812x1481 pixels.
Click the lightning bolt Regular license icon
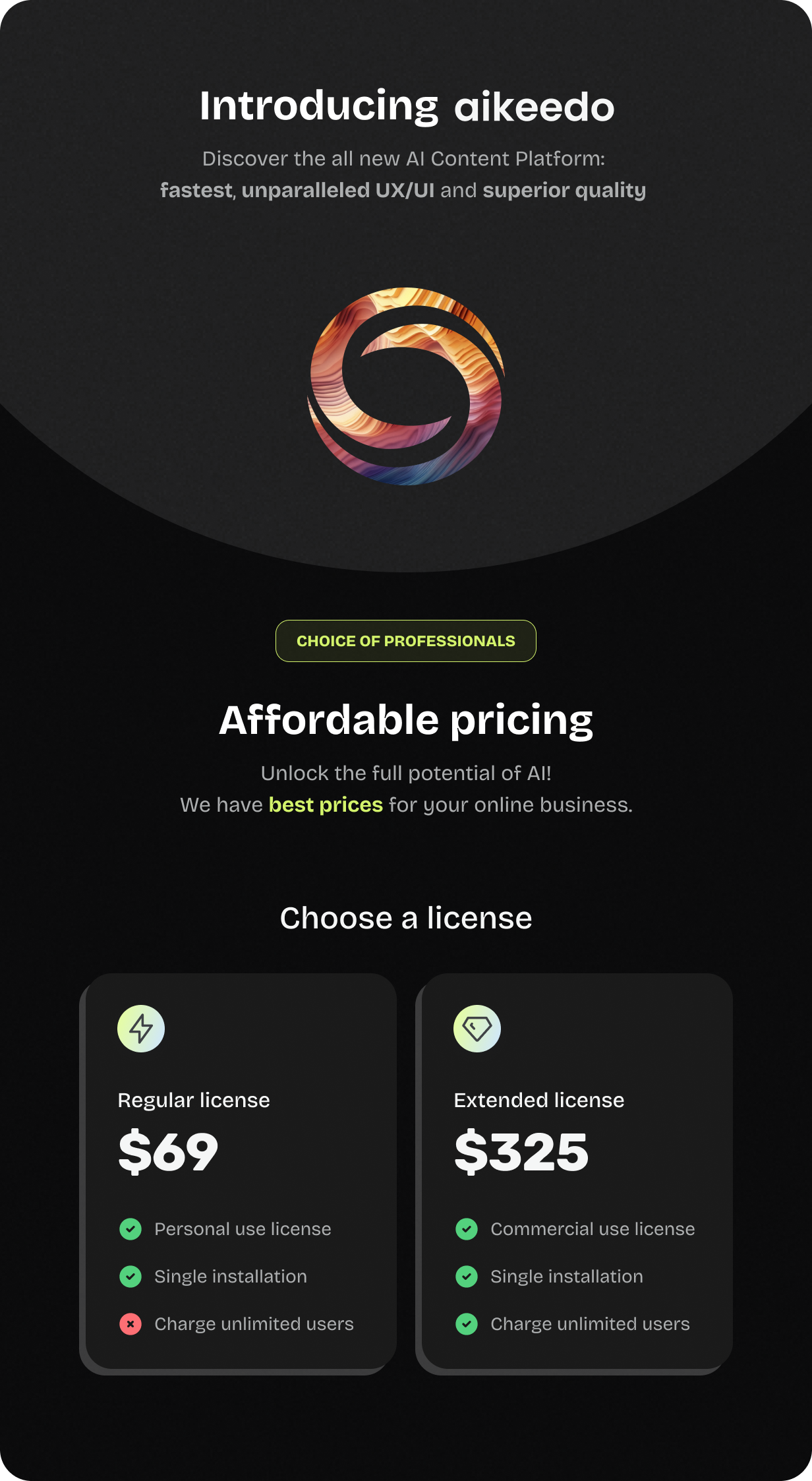click(x=141, y=1029)
